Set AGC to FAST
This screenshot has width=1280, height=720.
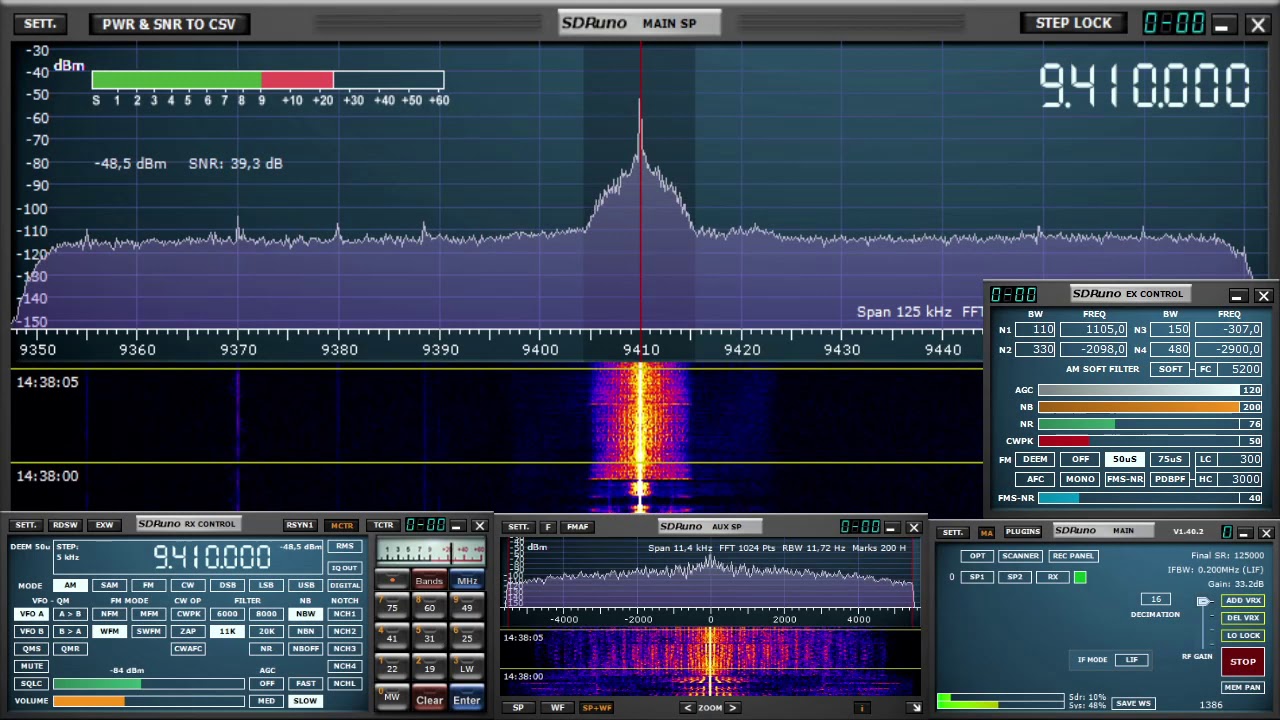point(305,684)
